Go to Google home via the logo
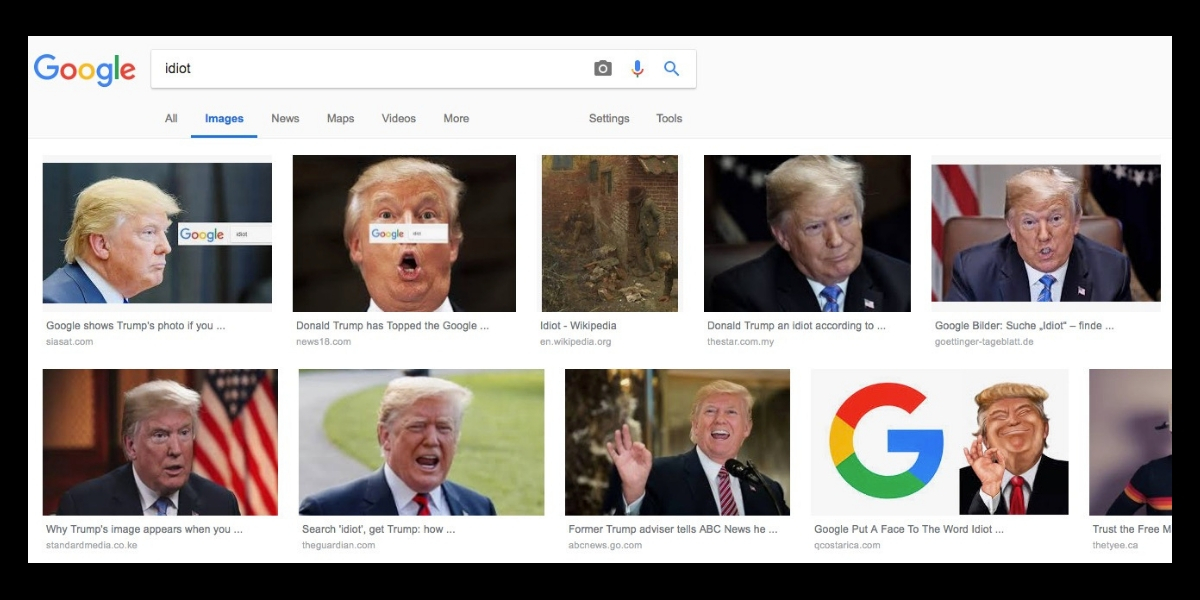This screenshot has width=1200, height=600. click(85, 70)
